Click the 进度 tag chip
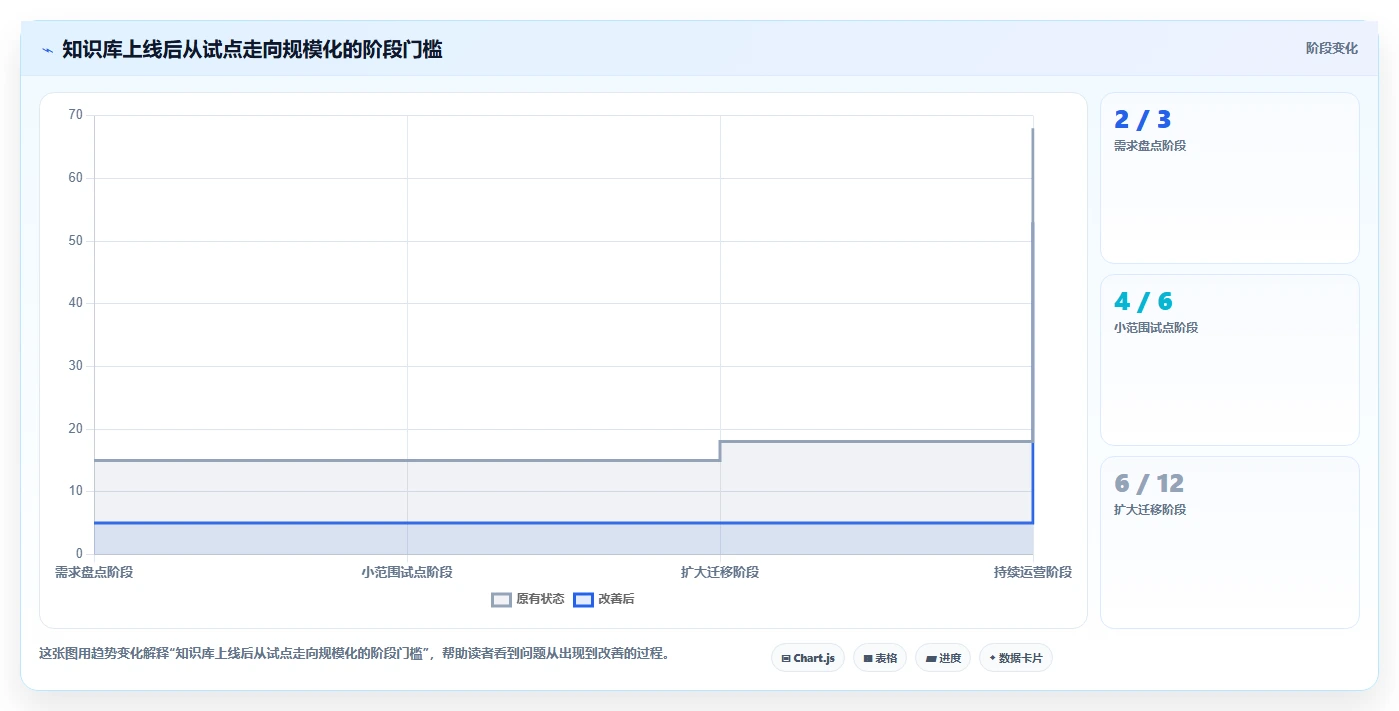This screenshot has height=711, width=1399. click(943, 658)
